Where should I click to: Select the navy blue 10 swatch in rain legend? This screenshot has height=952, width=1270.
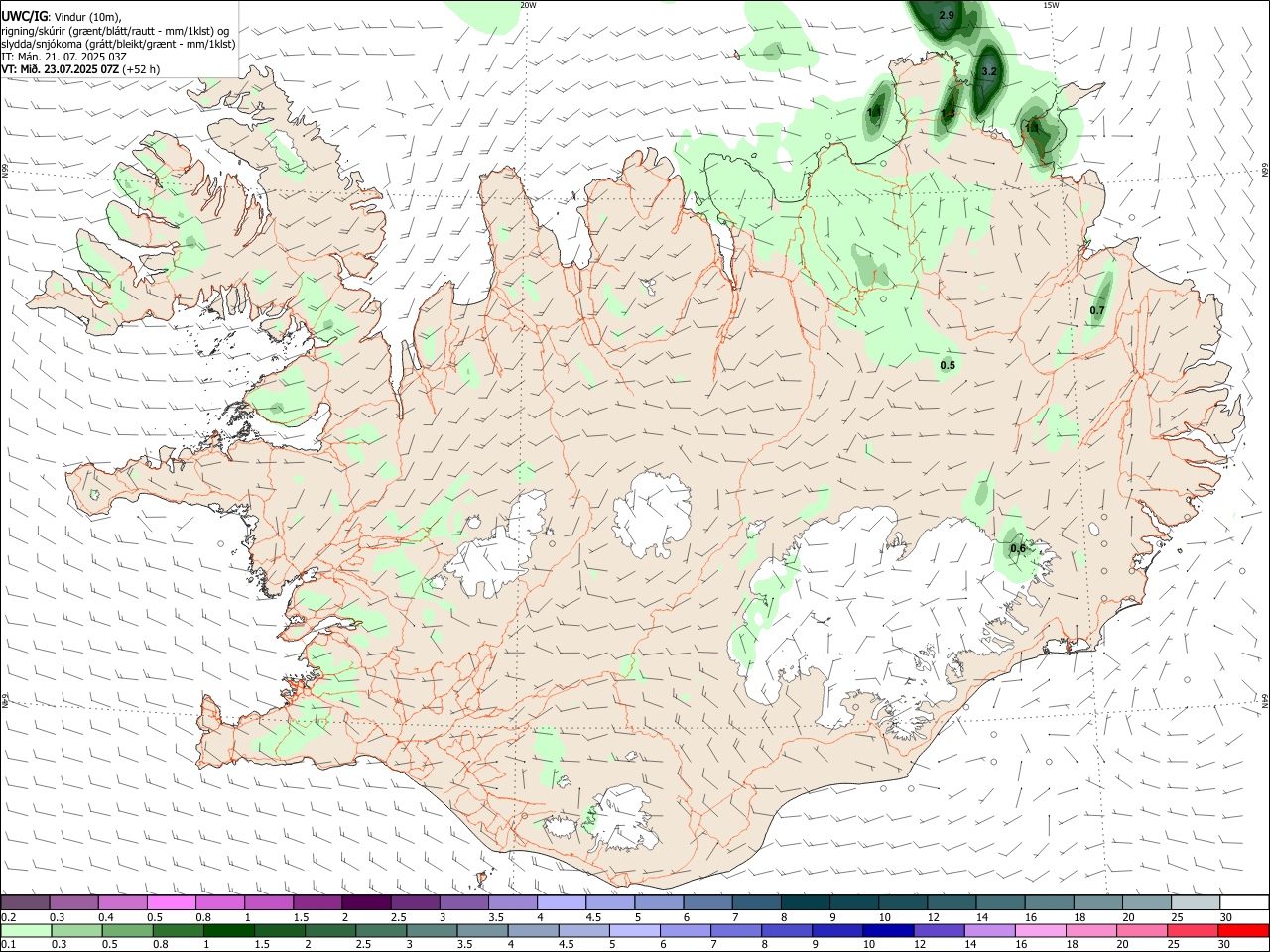coord(887,930)
